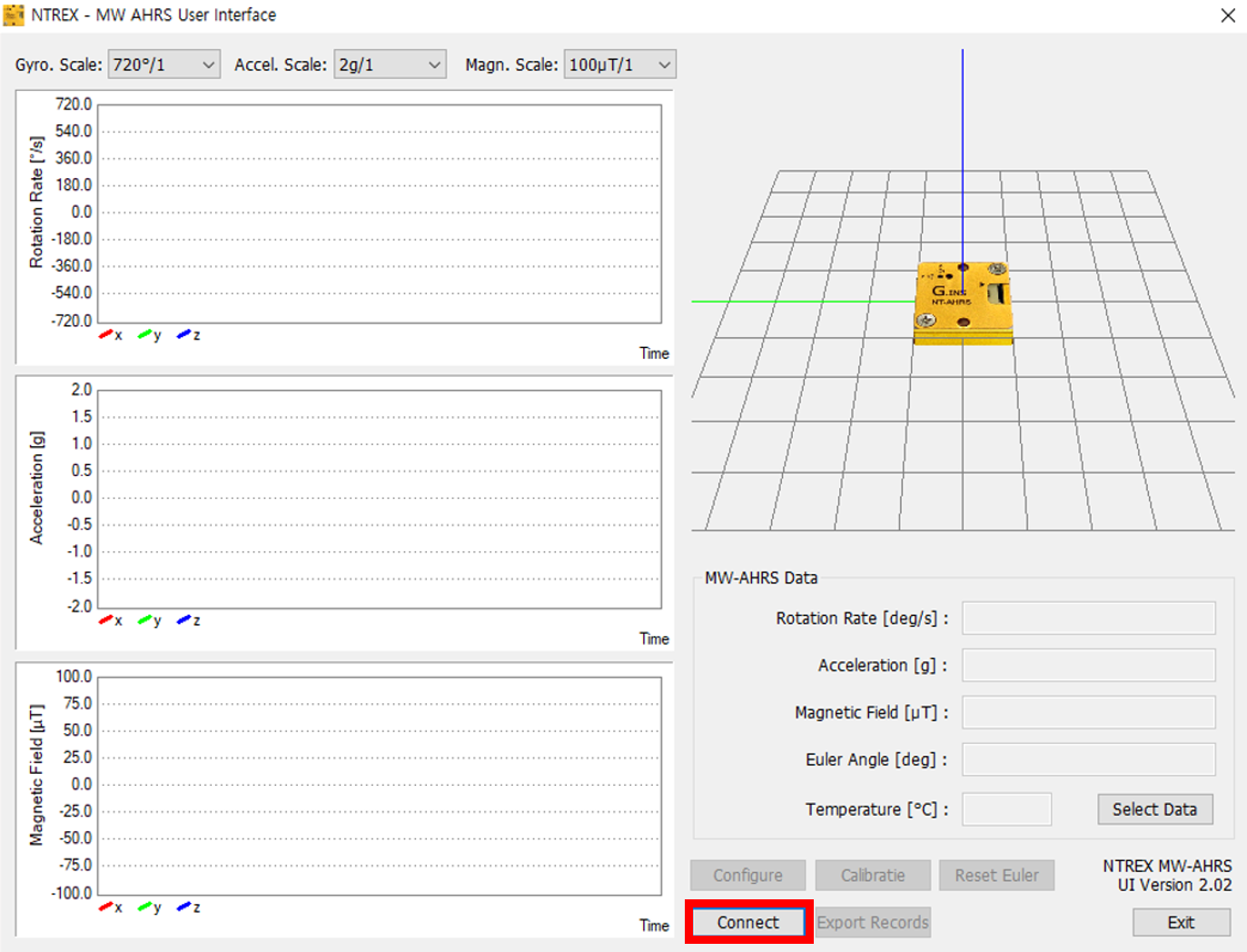Close the MW AHRS User Interface window
The image size is (1247, 952).
pyautogui.click(x=1228, y=15)
